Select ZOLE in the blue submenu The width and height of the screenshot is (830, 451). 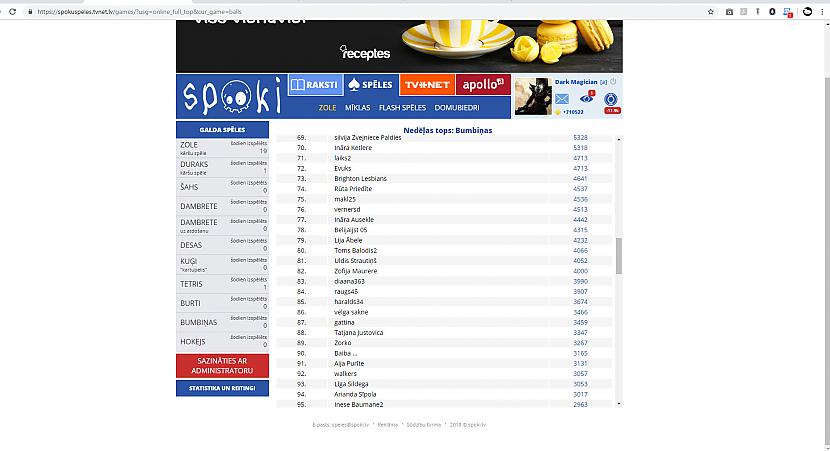tap(327, 107)
